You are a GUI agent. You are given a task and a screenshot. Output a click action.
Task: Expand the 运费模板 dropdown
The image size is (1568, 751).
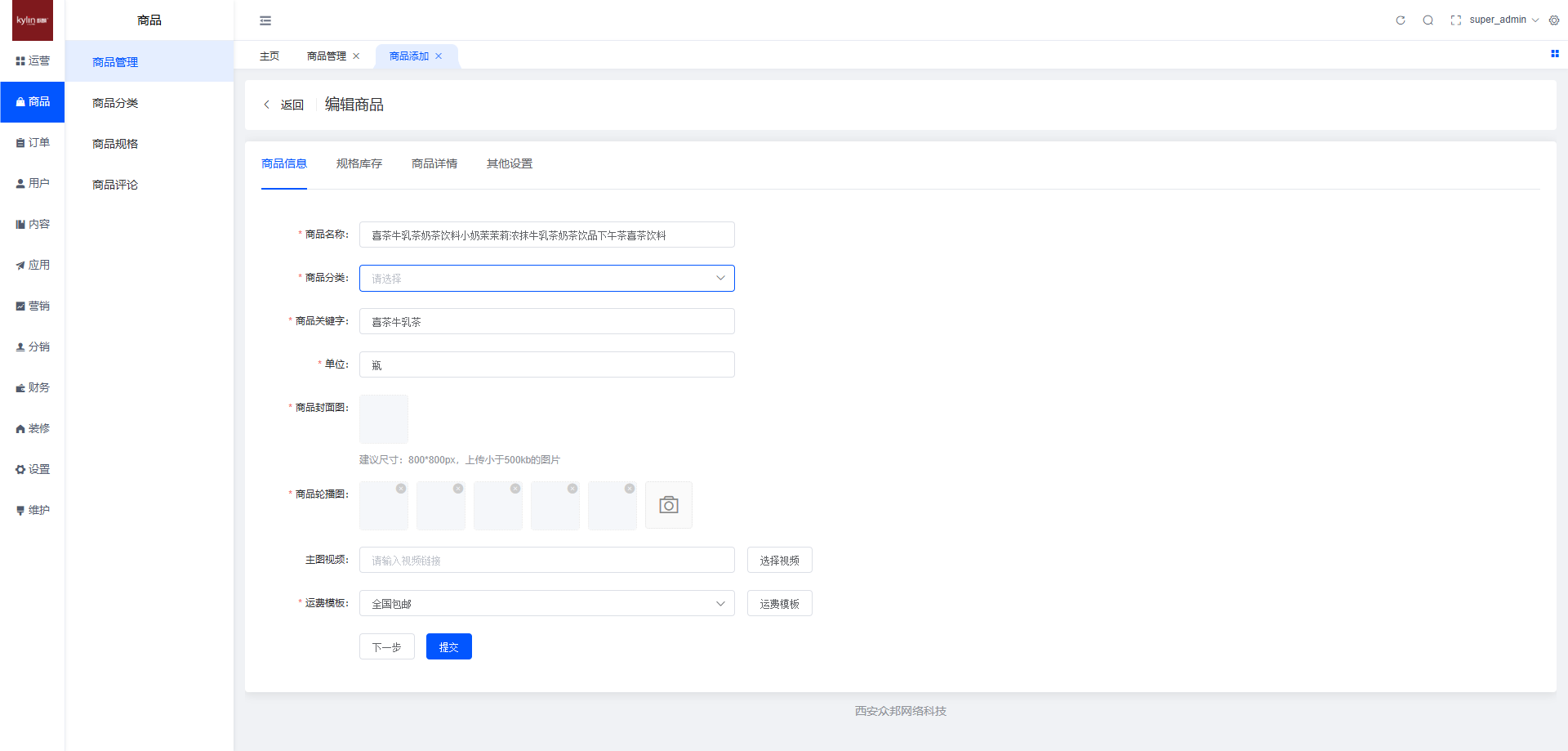[546, 603]
